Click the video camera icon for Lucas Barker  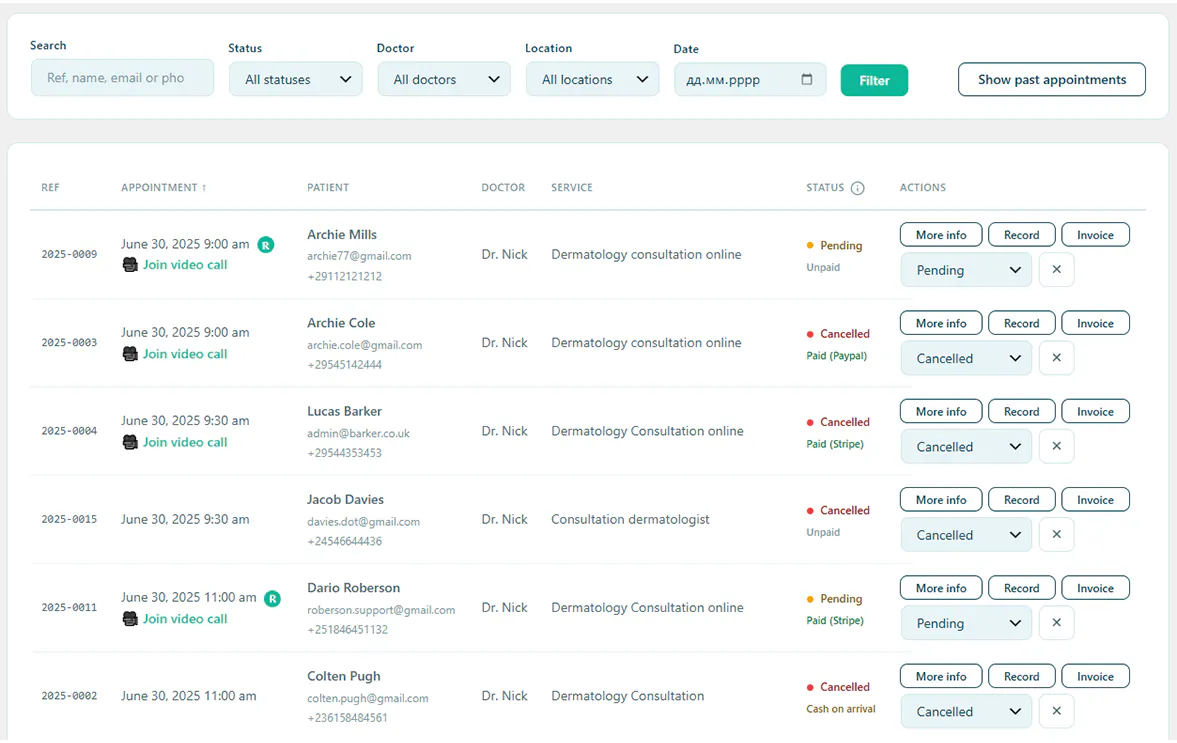pos(130,442)
